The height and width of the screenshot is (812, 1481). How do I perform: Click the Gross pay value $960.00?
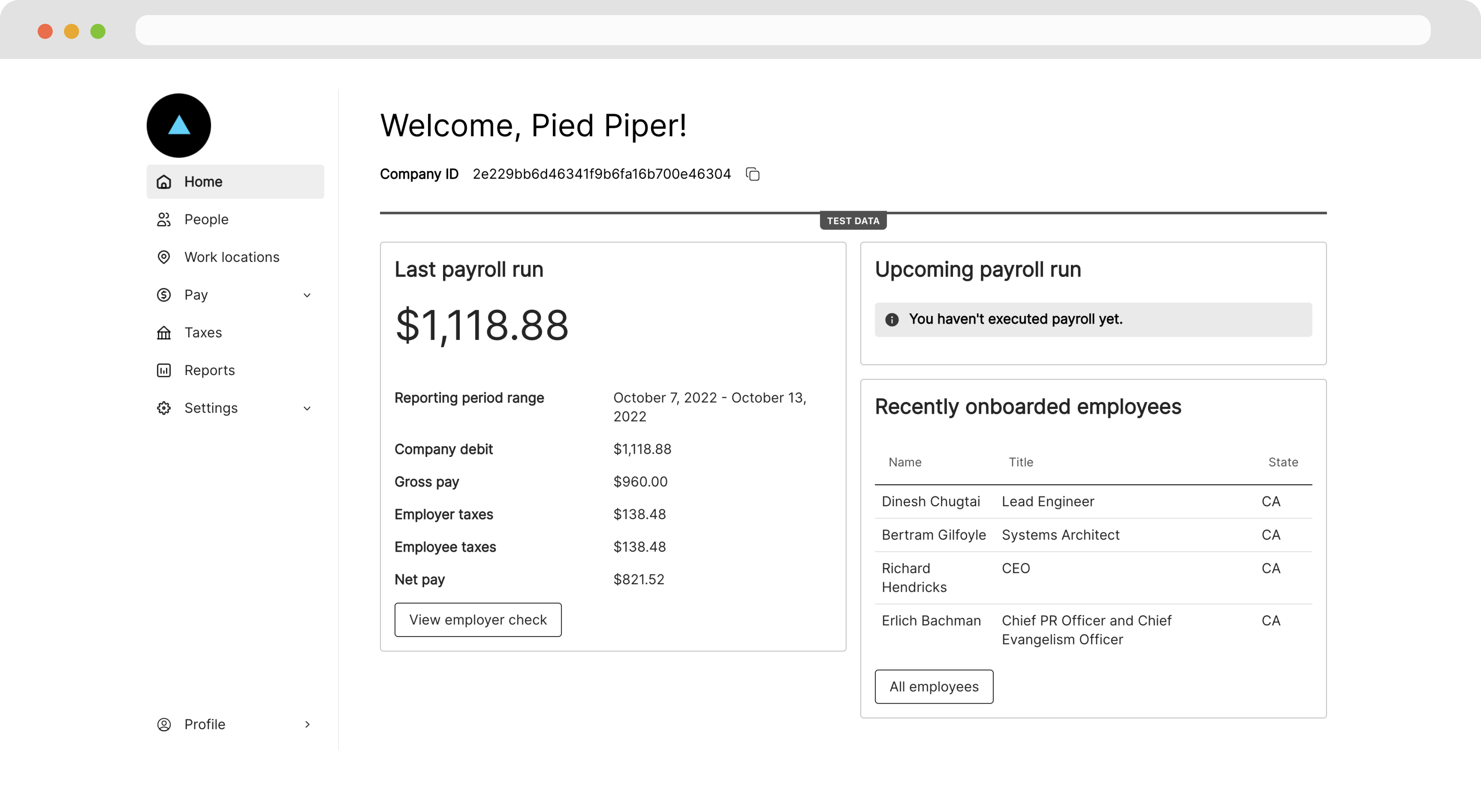coord(640,481)
